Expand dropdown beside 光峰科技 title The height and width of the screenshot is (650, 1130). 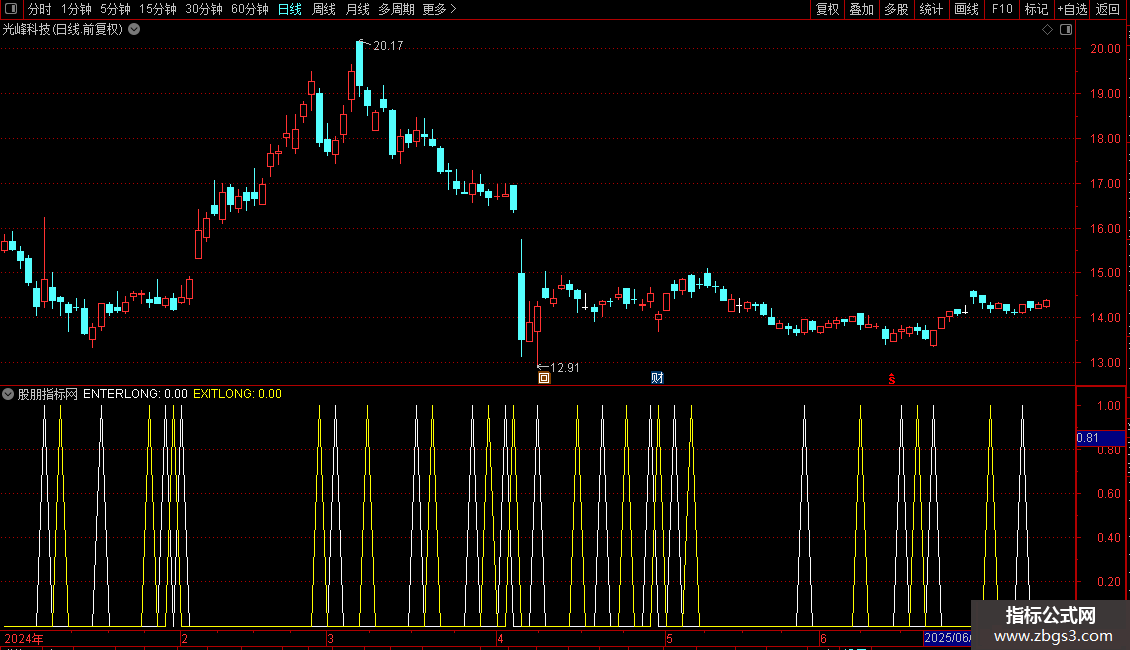[x=134, y=30]
